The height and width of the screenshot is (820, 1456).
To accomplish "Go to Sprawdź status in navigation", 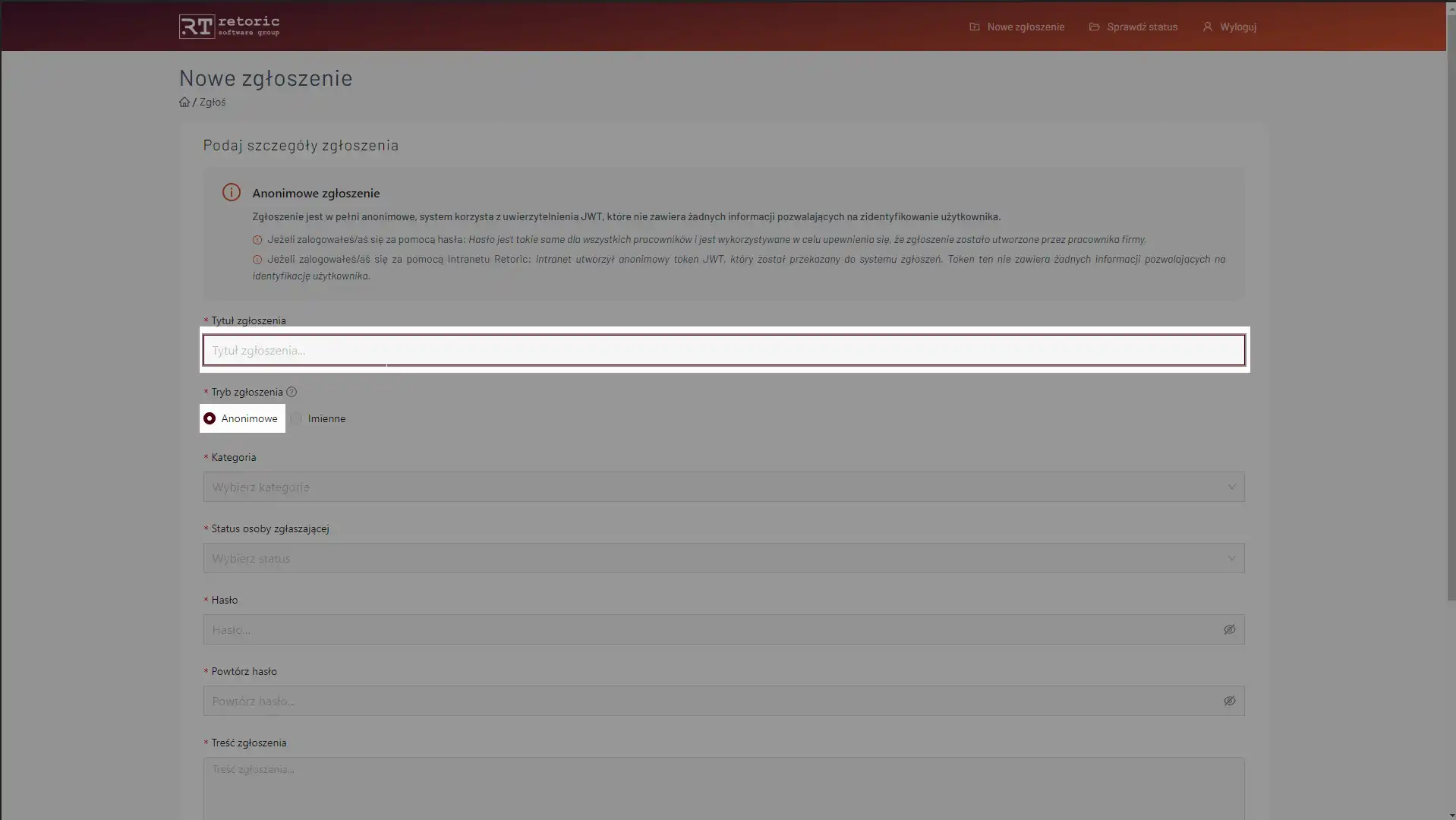I will (x=1142, y=27).
